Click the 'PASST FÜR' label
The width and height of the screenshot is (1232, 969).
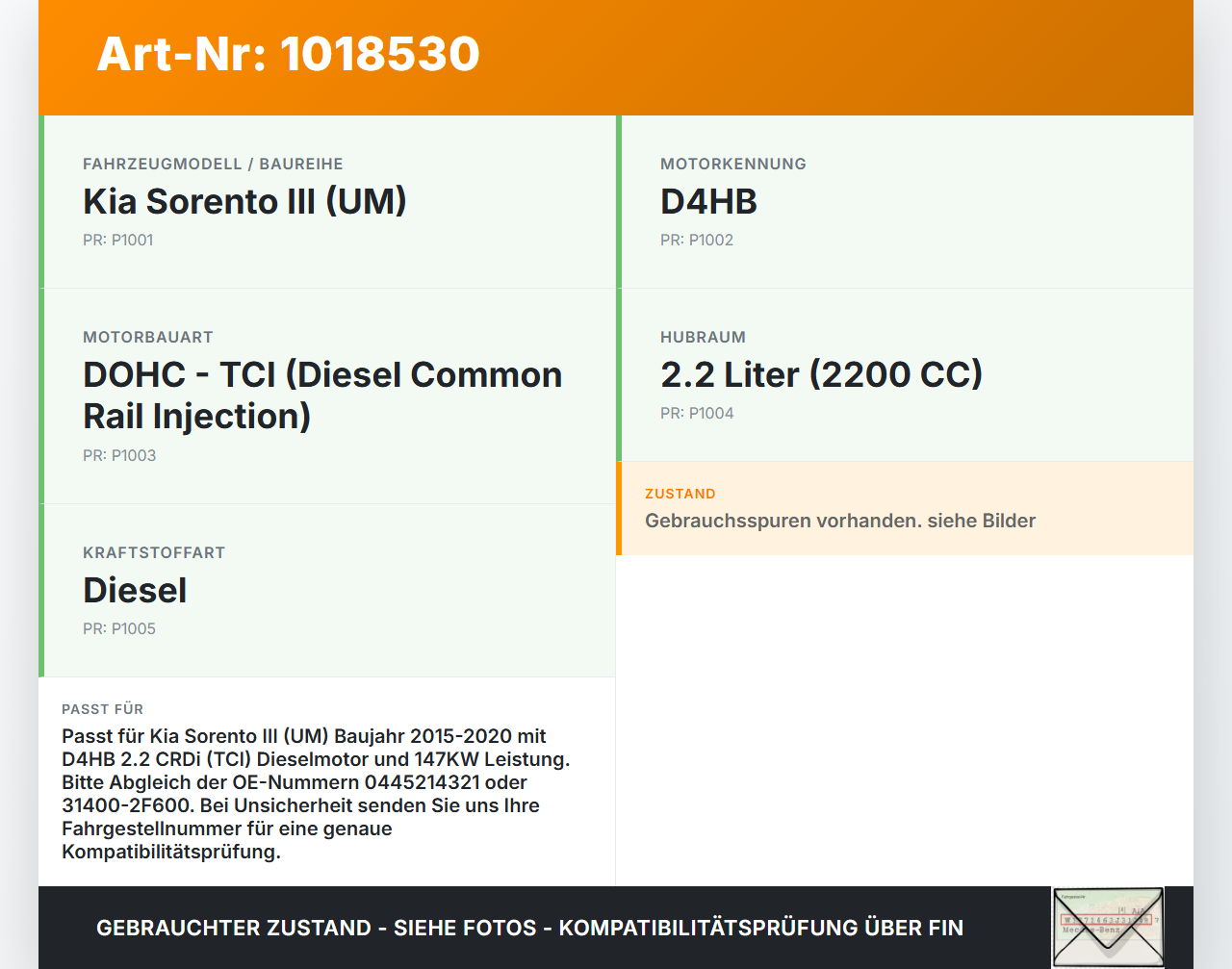point(102,709)
